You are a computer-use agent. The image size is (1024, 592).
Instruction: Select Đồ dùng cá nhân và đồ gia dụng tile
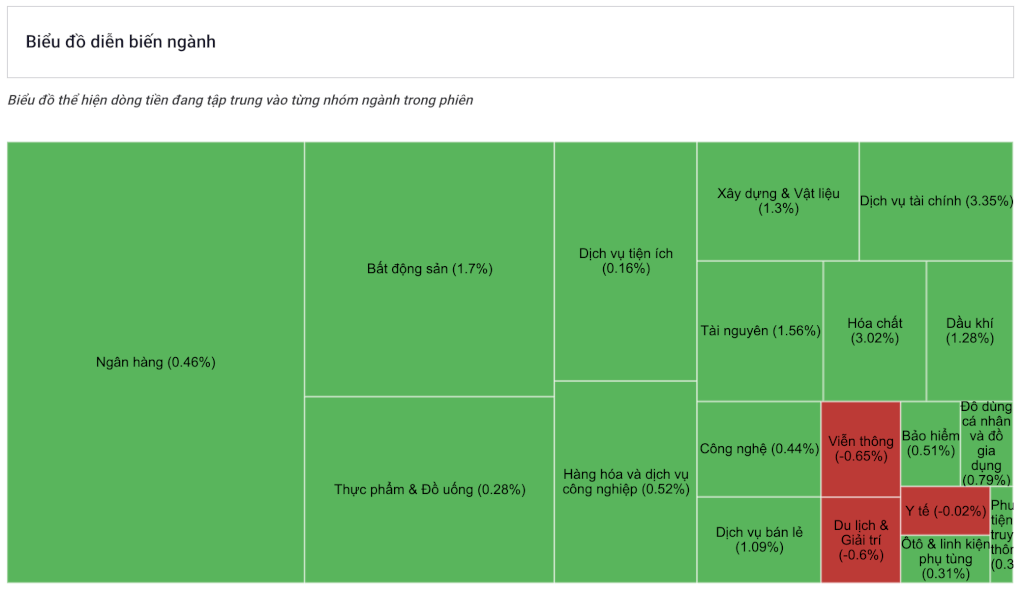[x=986, y=444]
